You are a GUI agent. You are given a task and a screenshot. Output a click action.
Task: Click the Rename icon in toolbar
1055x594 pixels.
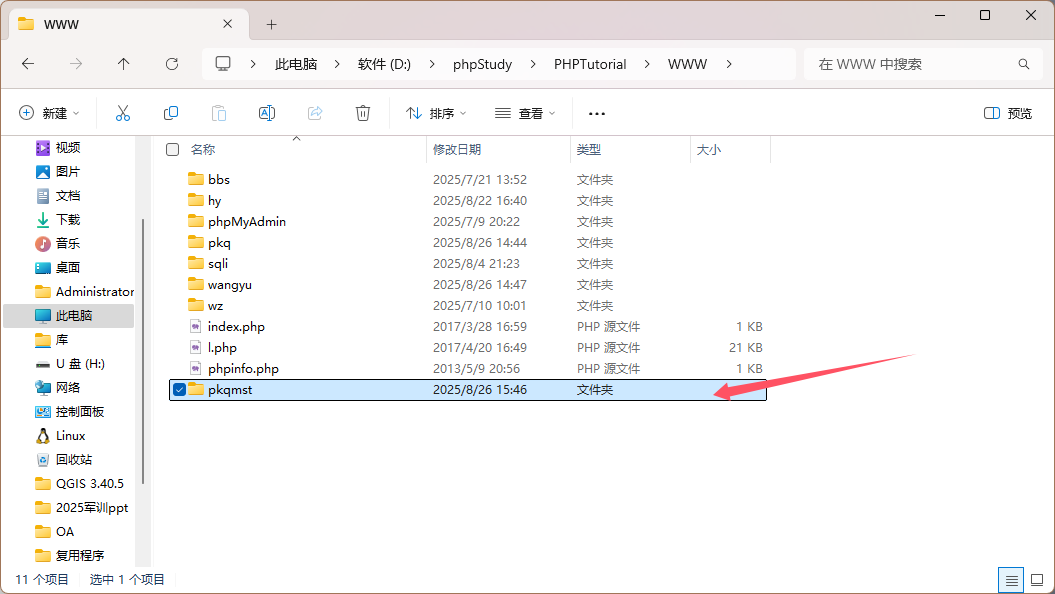267,113
